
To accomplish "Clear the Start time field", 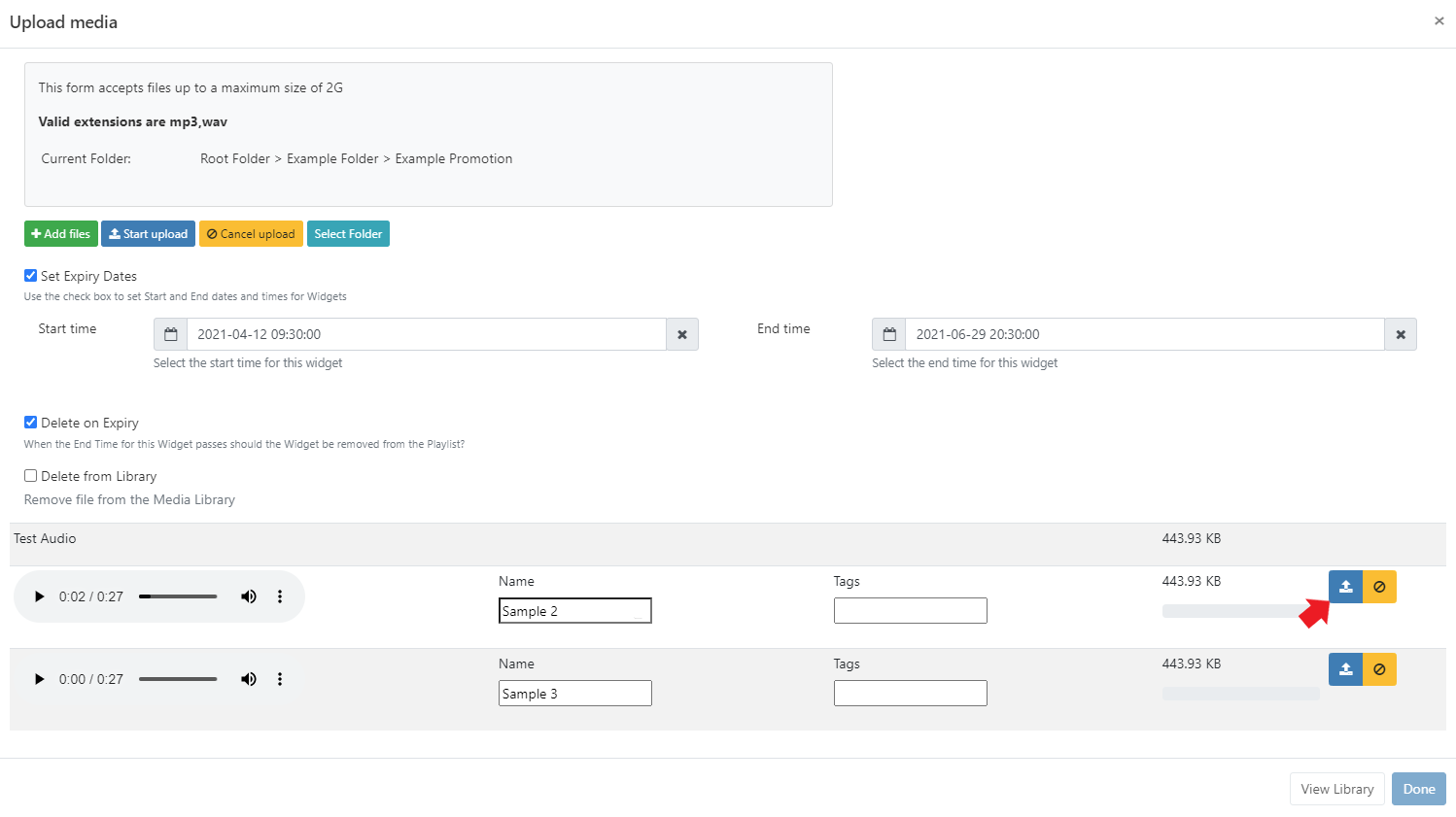I will 682,334.
